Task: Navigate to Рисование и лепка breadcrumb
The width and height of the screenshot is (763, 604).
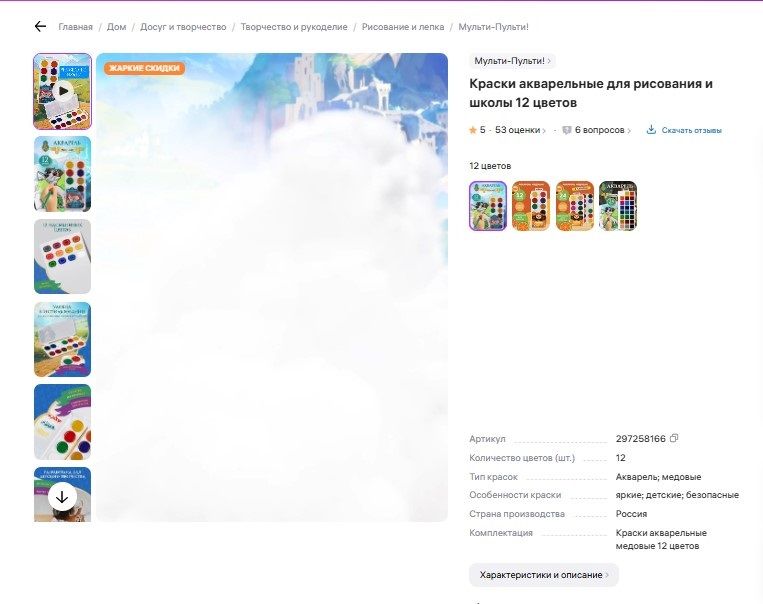Action: click(x=403, y=27)
